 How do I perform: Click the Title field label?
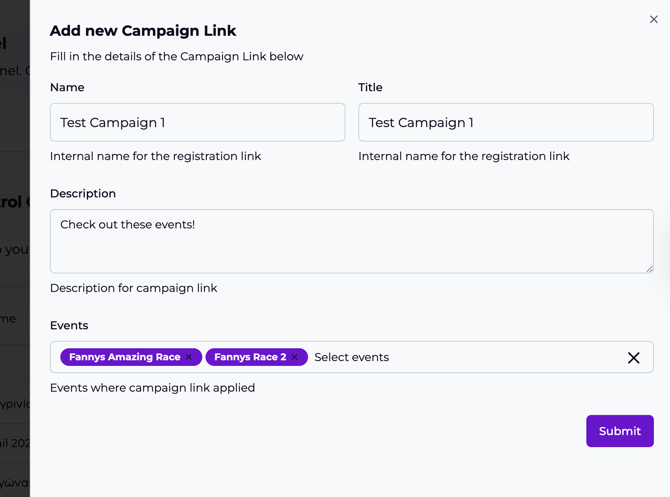[x=370, y=88]
